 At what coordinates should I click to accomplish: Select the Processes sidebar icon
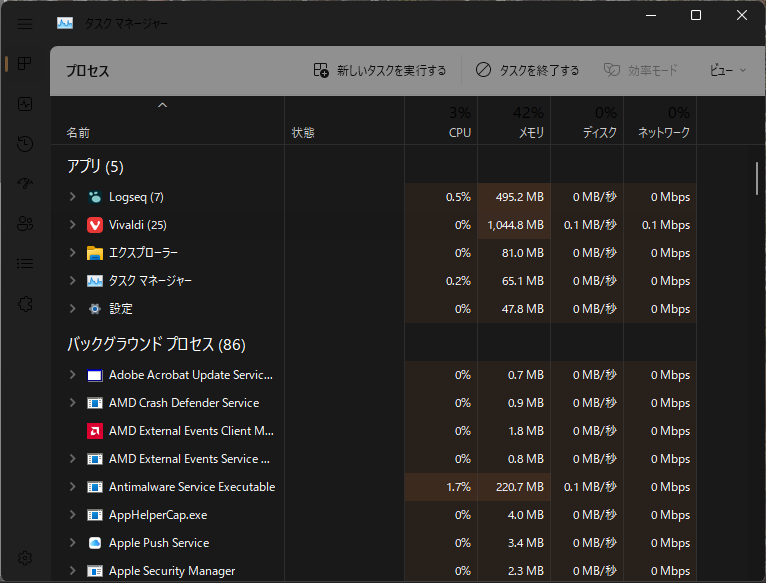coord(25,64)
